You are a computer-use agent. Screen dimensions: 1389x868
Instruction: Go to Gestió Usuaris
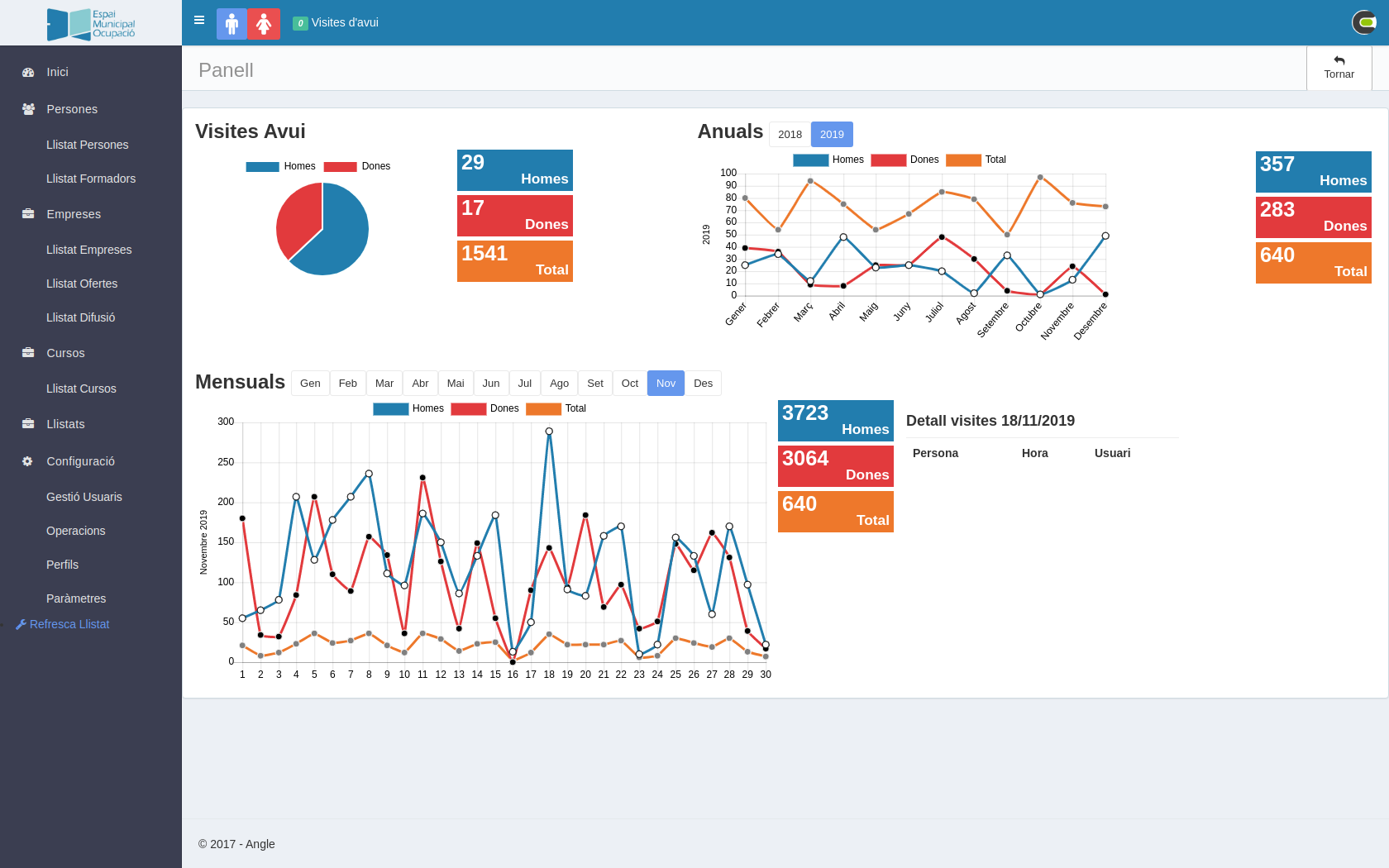(84, 497)
